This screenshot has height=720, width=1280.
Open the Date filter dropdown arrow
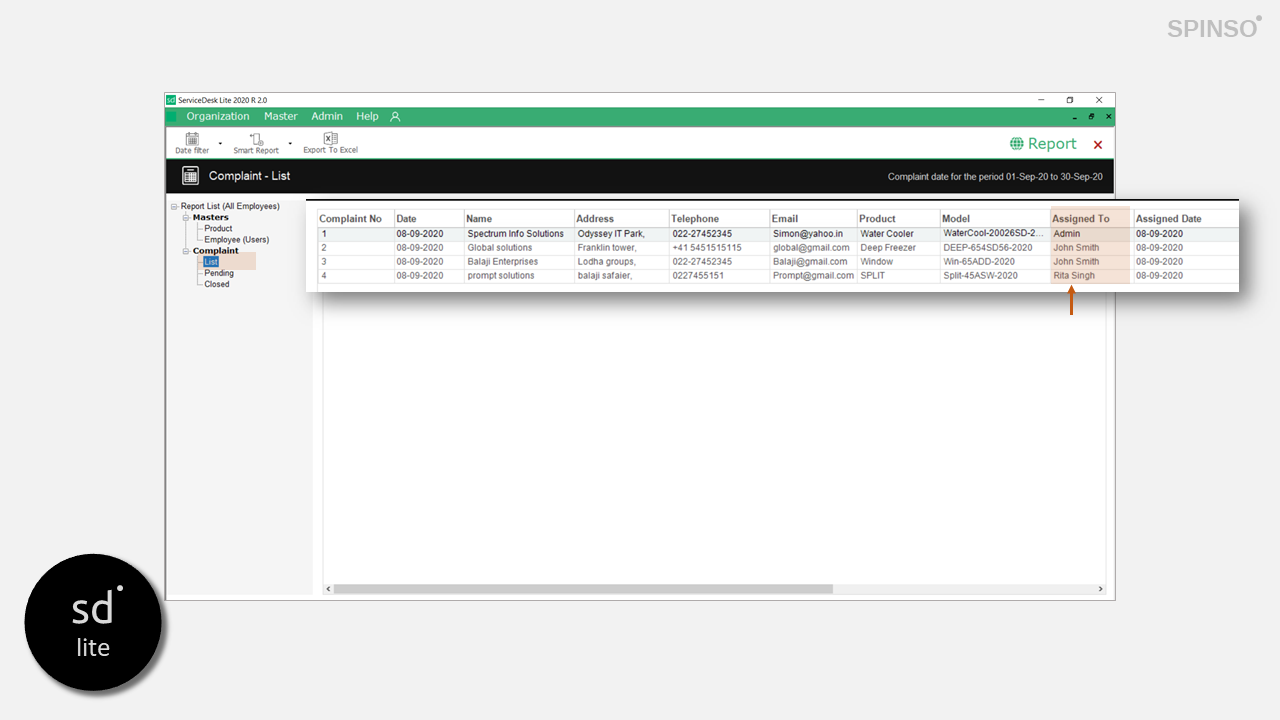tap(220, 143)
